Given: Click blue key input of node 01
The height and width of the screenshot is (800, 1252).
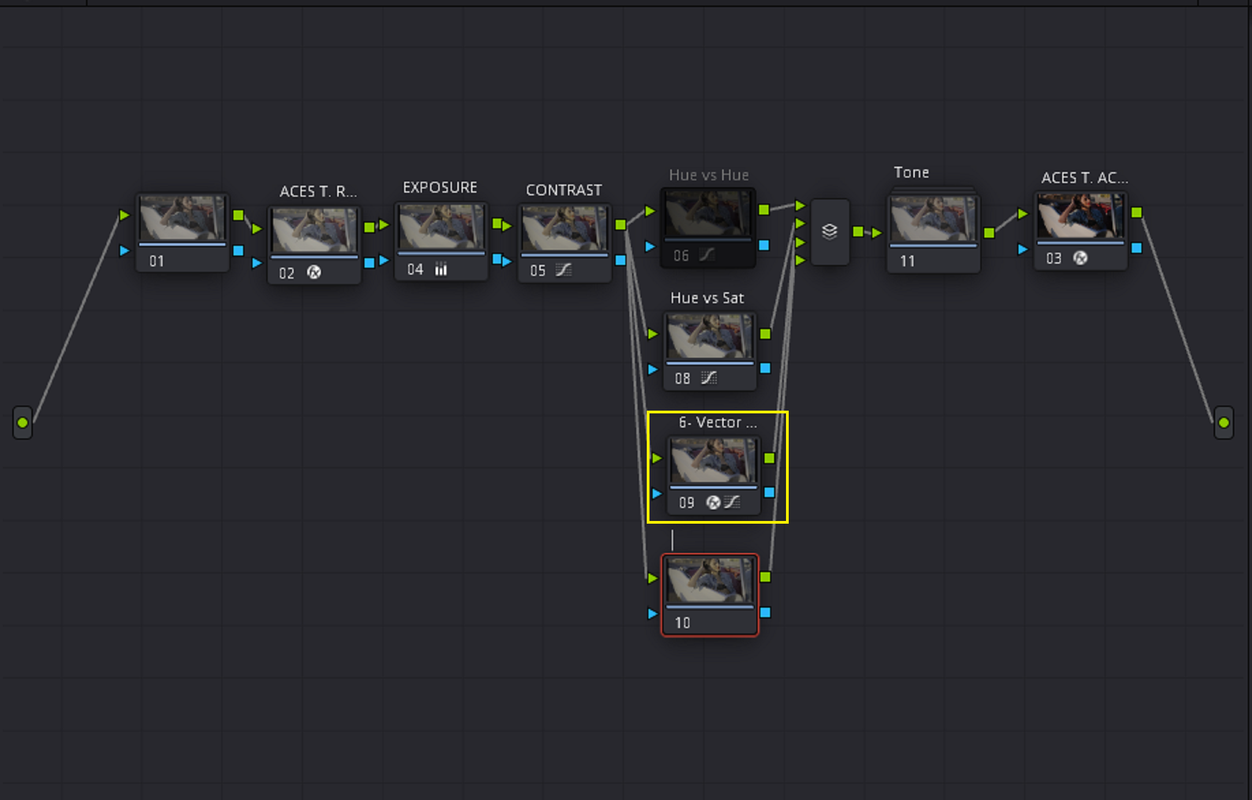Looking at the screenshot, I should 124,250.
